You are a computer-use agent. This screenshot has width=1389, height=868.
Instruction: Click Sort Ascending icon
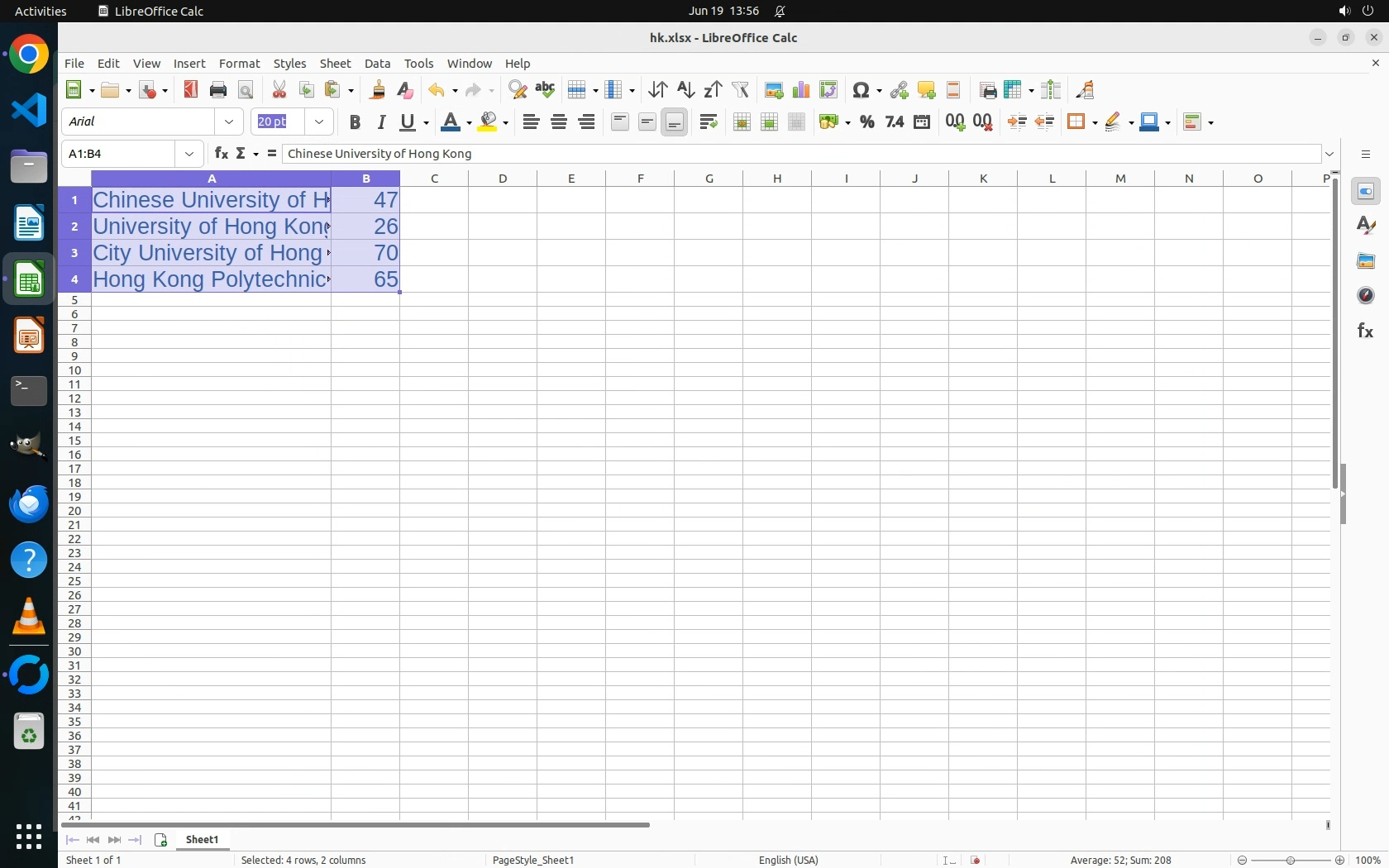click(685, 90)
